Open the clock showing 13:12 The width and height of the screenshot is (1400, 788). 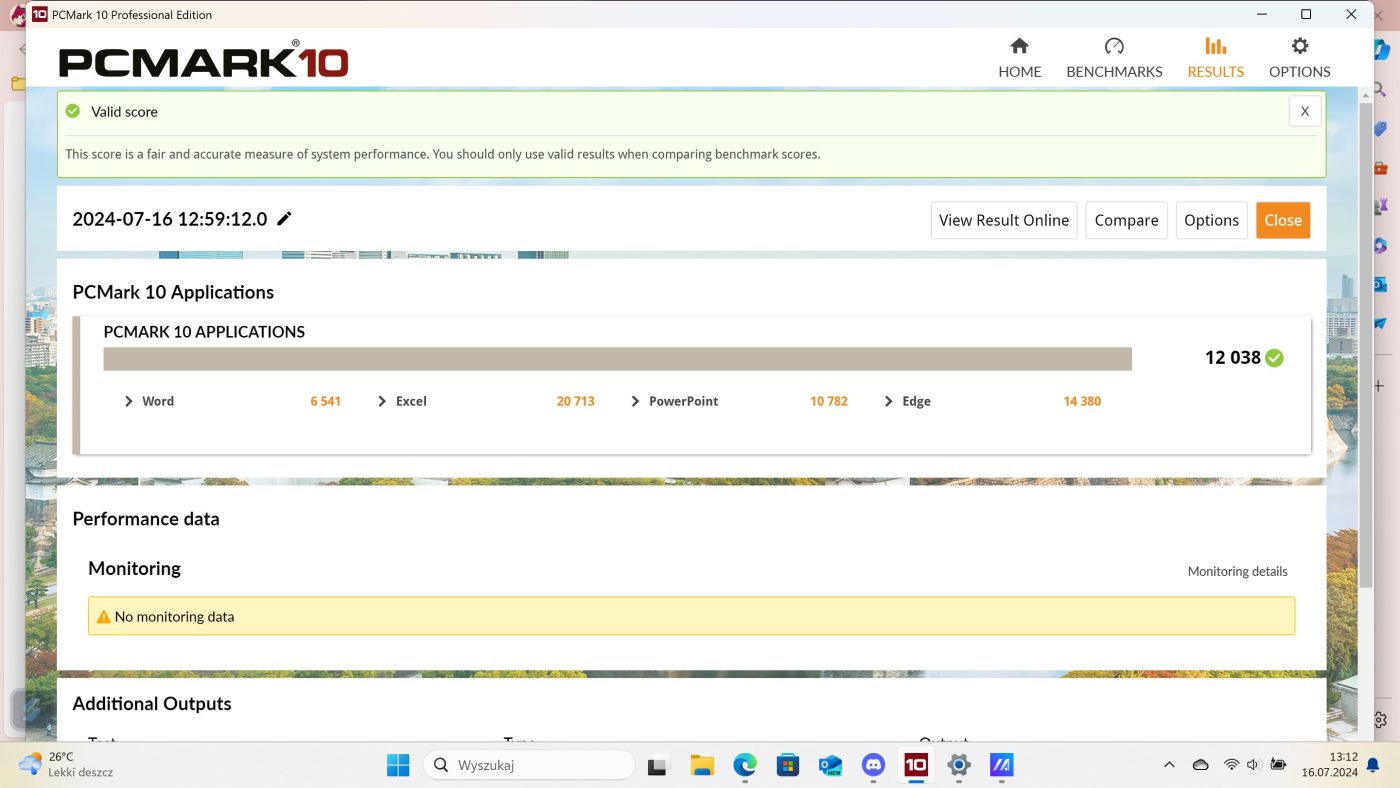(x=1329, y=765)
